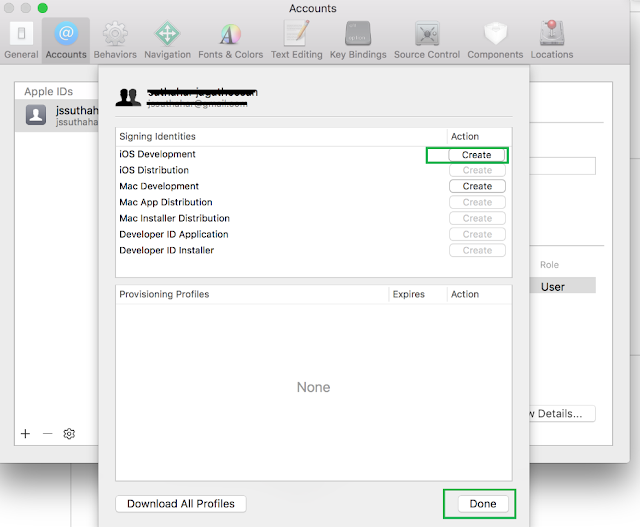
Task: Click the green zoom window button
Action: click(42, 8)
